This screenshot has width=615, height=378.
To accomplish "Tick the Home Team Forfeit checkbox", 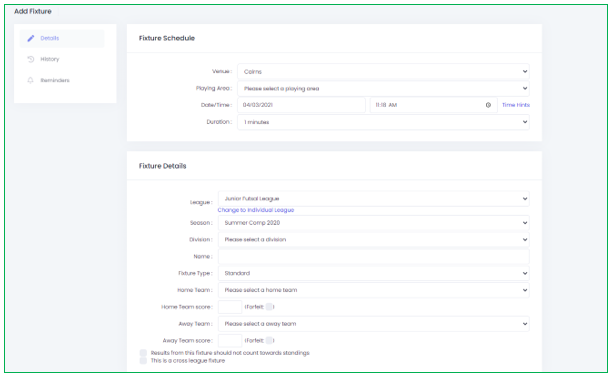I will point(269,307).
